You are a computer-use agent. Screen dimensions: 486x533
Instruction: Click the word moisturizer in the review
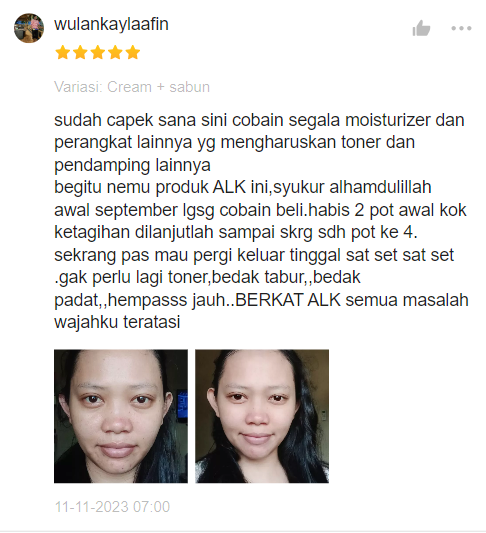[388, 120]
